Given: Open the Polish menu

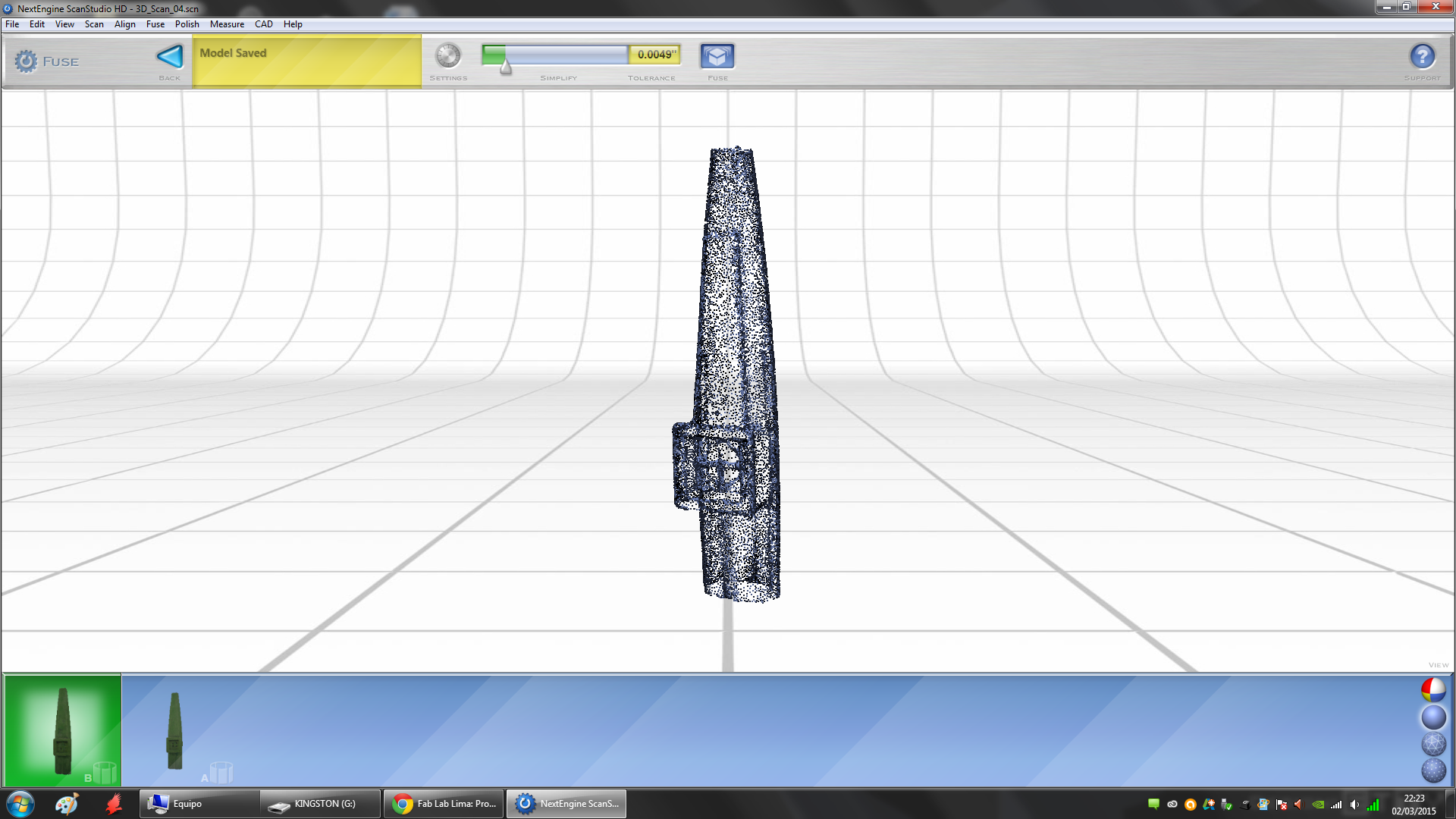Looking at the screenshot, I should pos(187,24).
